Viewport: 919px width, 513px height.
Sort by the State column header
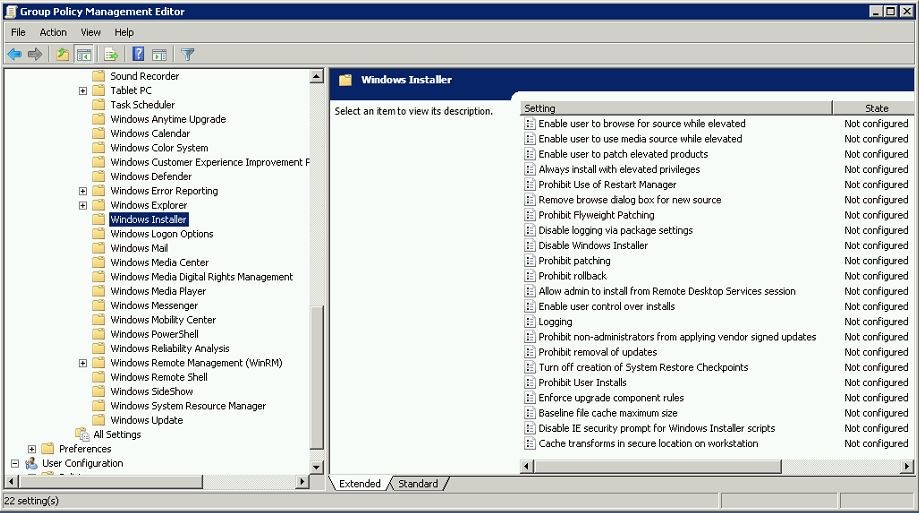coord(876,108)
